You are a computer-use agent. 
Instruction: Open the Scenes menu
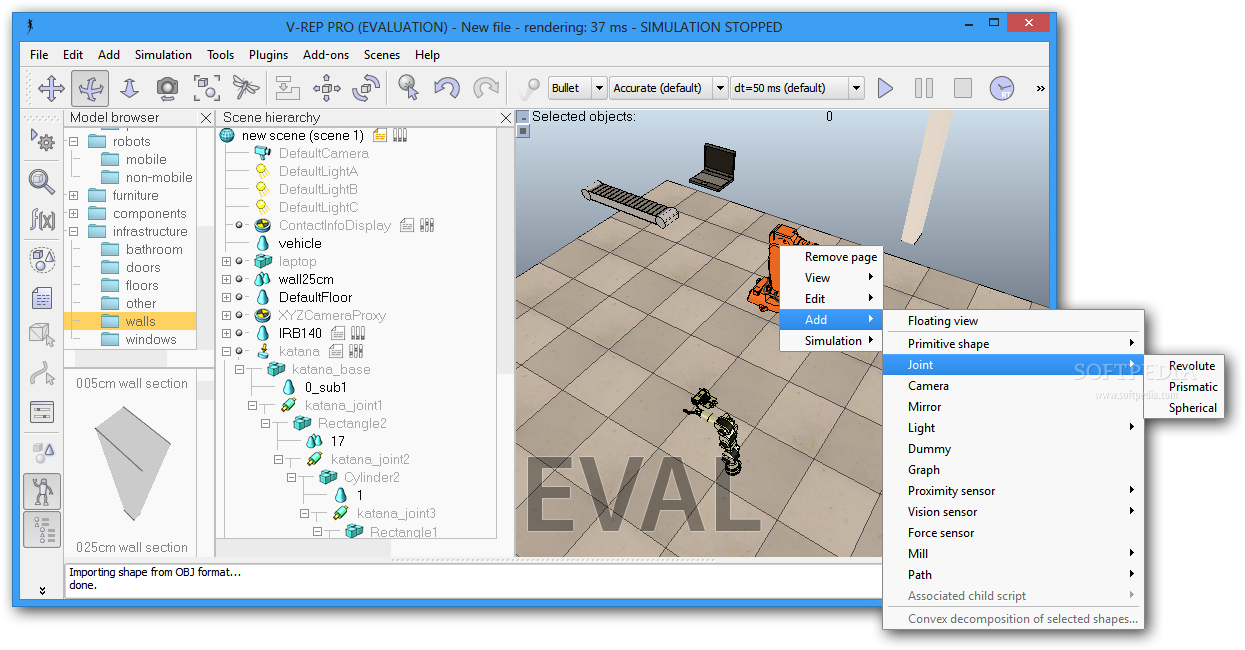[x=382, y=55]
